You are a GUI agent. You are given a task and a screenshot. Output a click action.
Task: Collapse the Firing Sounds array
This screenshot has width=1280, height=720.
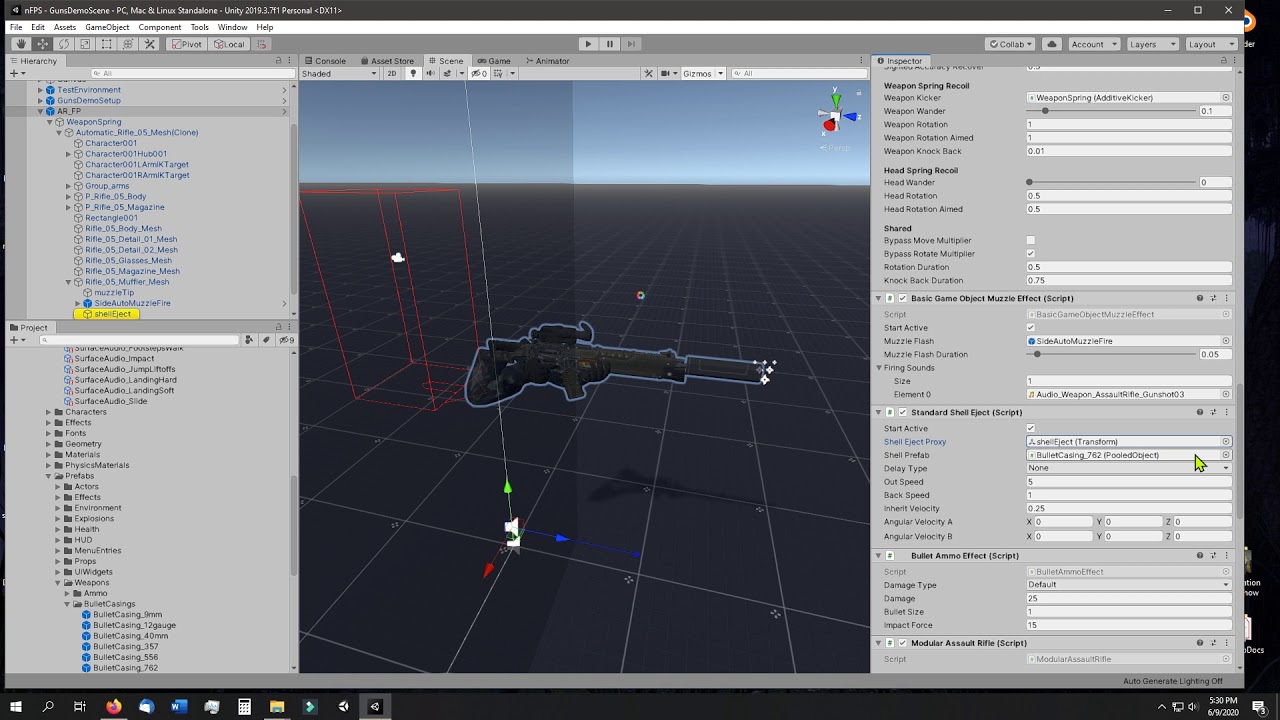(879, 368)
